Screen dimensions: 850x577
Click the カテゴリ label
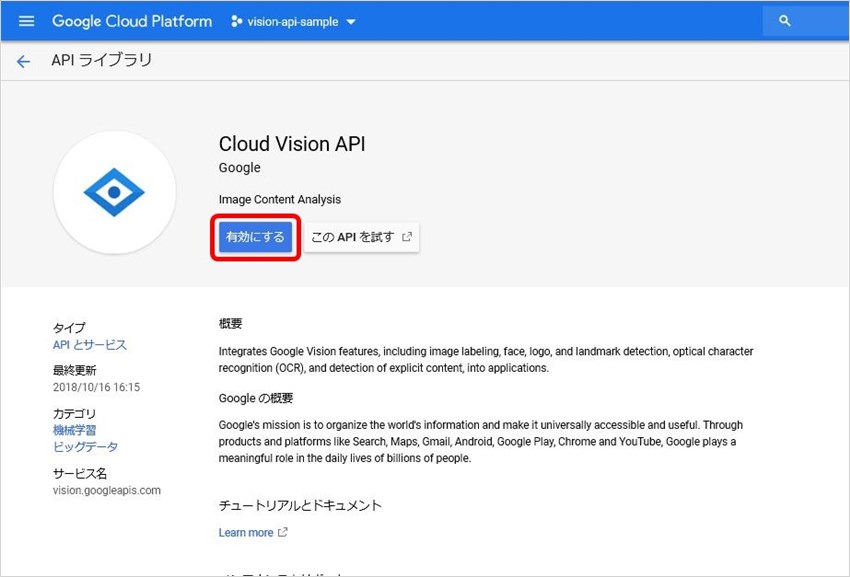coord(74,414)
